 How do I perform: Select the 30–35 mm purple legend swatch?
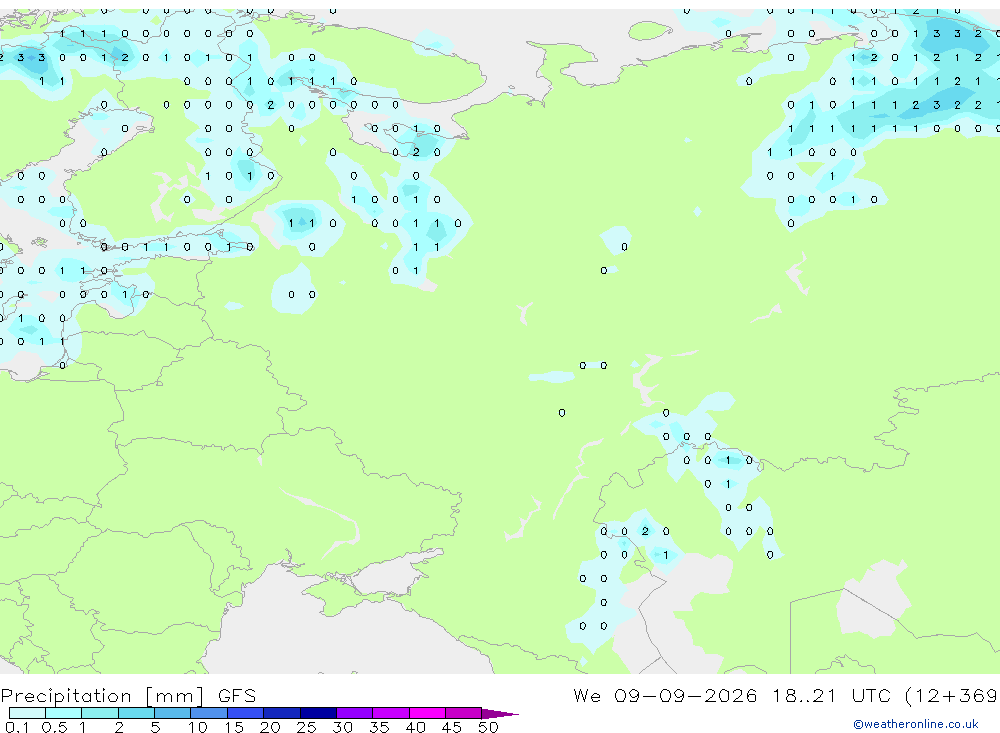pos(355,713)
